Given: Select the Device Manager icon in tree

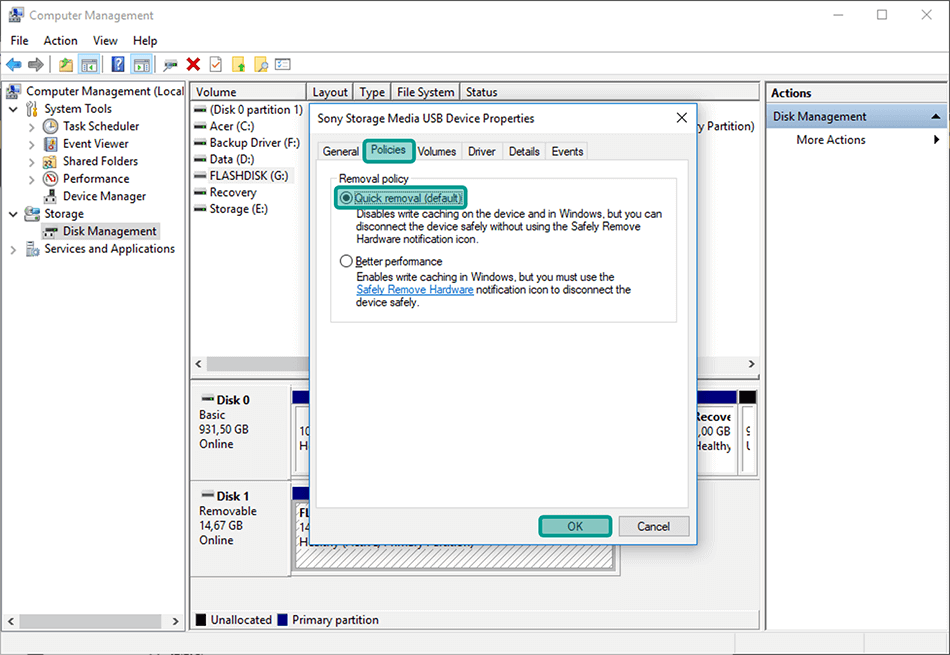Looking at the screenshot, I should [x=50, y=196].
